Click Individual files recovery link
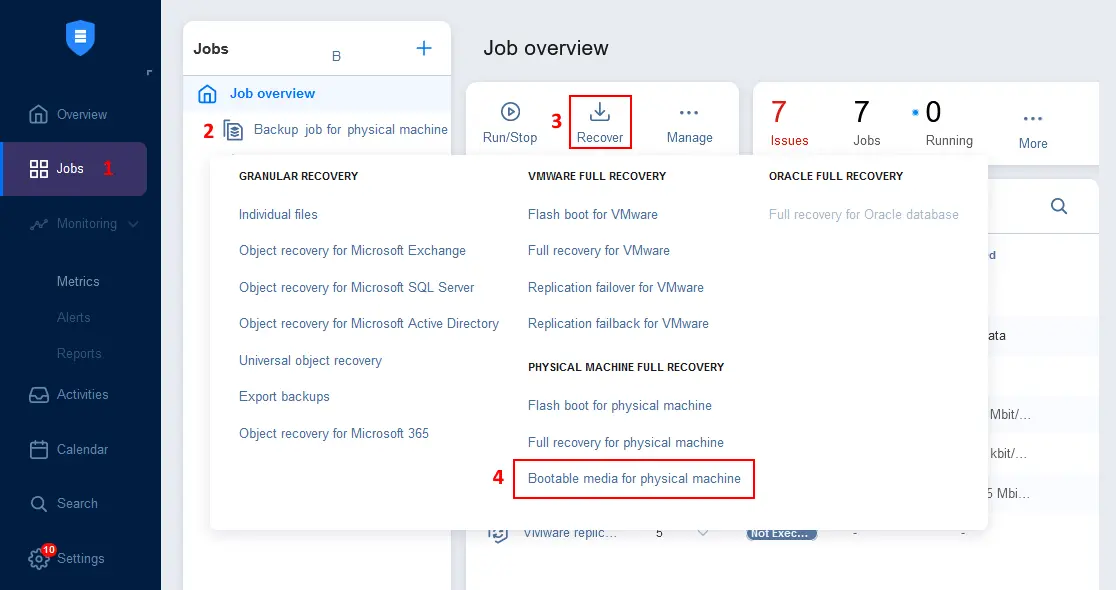The image size is (1116, 590). (x=278, y=214)
